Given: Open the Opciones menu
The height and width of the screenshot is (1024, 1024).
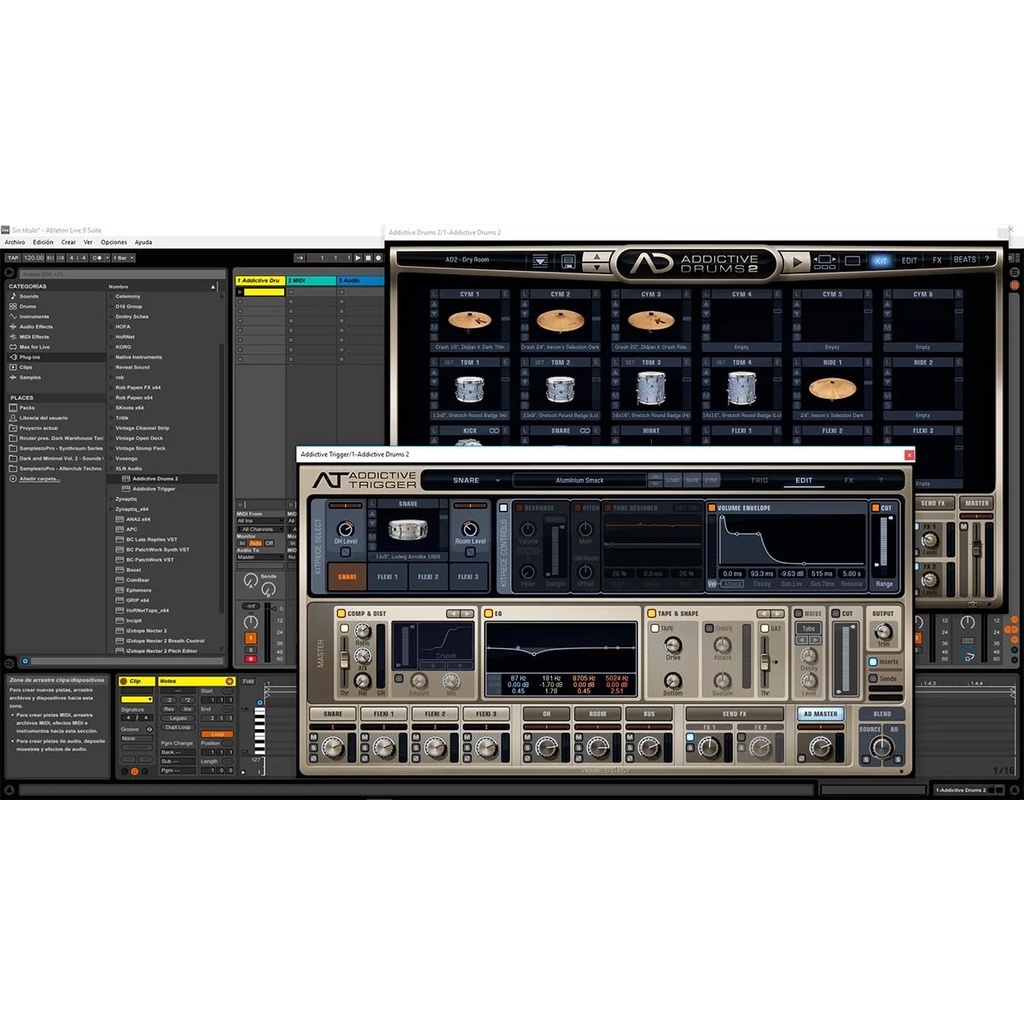Looking at the screenshot, I should click(114, 242).
